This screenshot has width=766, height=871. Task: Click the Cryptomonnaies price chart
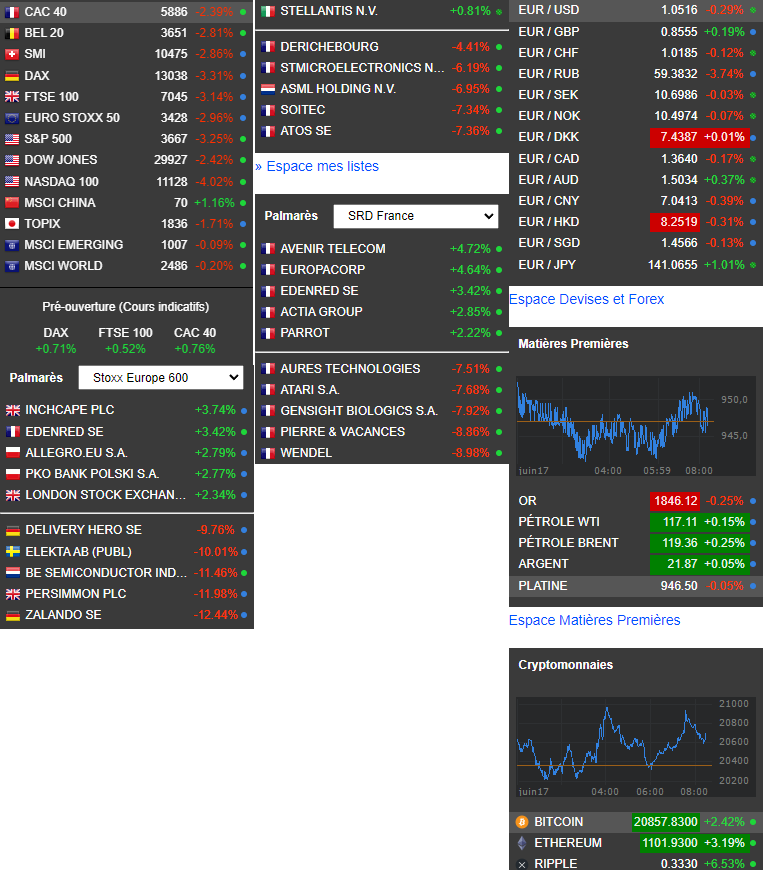635,747
